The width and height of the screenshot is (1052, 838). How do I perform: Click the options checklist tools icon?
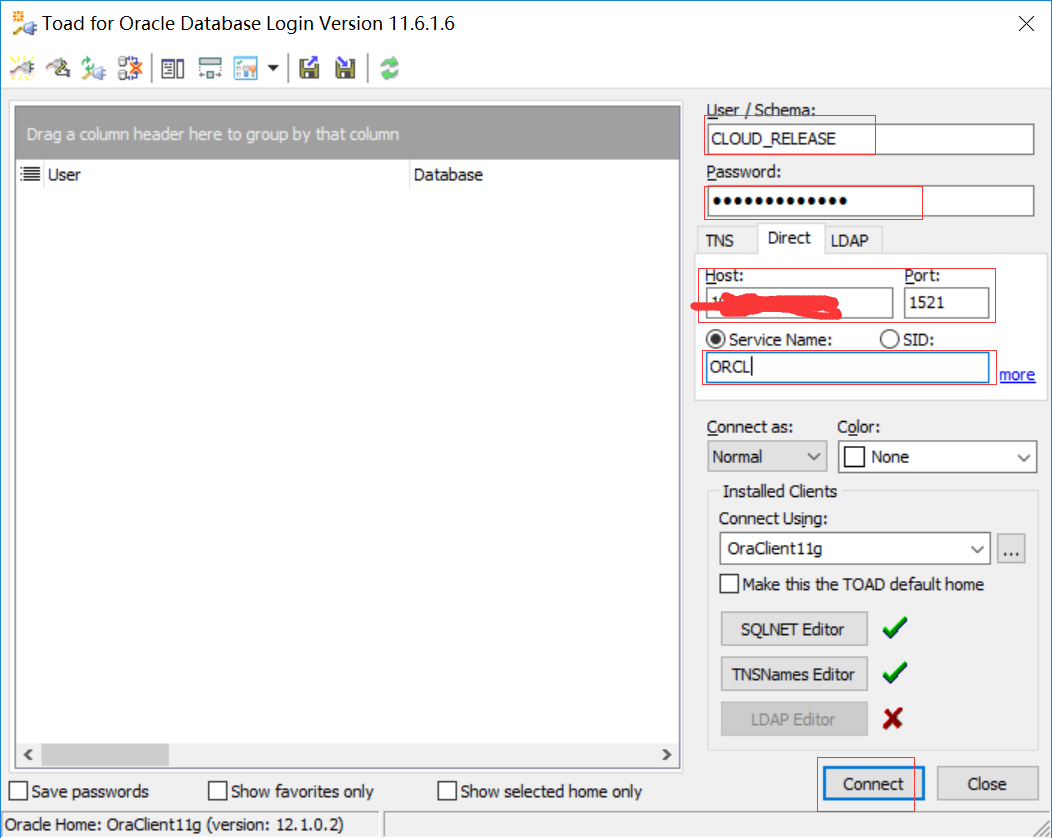tap(246, 68)
